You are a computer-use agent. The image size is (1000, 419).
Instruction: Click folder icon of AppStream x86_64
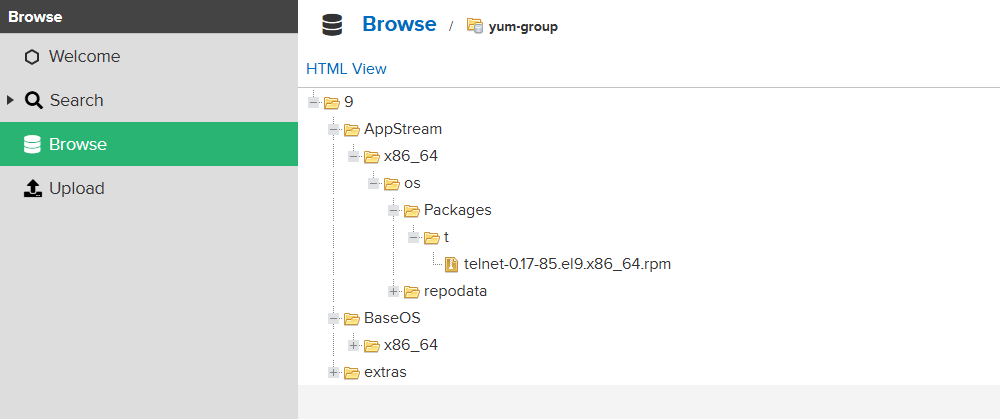(x=372, y=157)
